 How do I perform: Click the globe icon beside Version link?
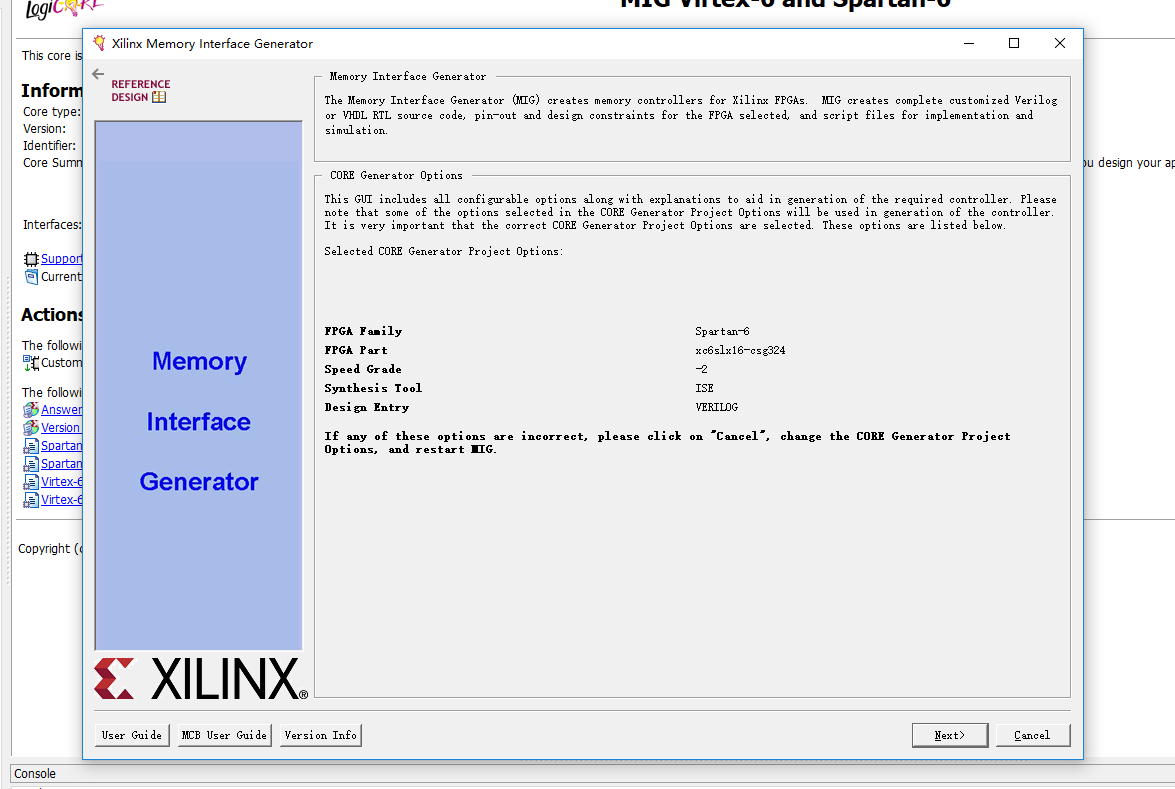[31, 428]
